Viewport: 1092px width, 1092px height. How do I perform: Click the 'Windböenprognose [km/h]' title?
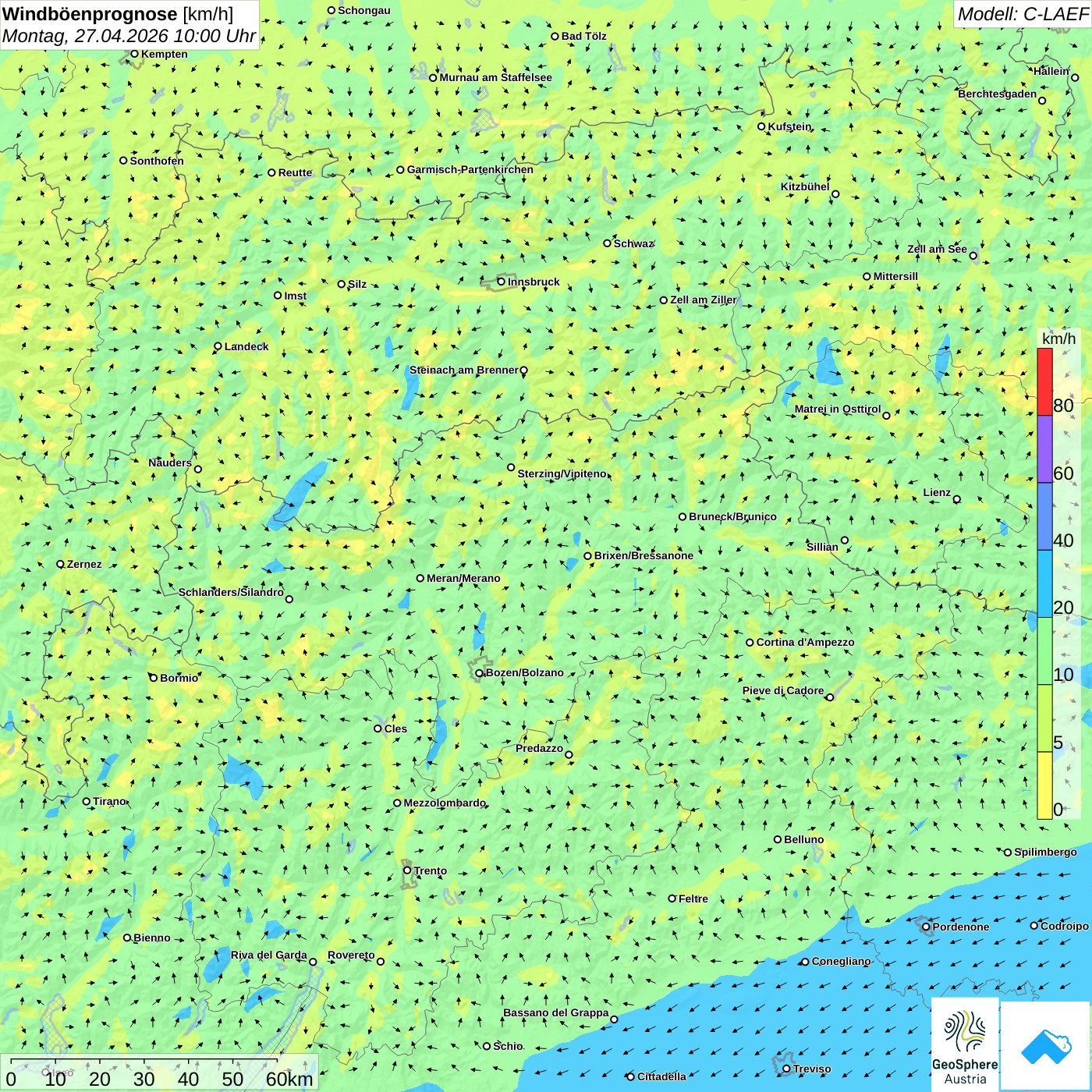[x=118, y=14]
